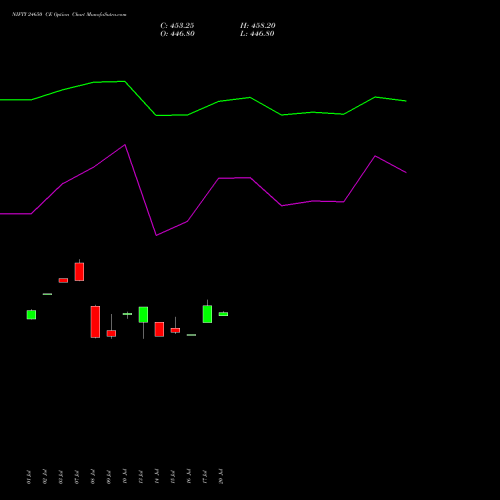Click the highest point of the green line
Screen dimensions: 500x500
(x=124, y=81)
